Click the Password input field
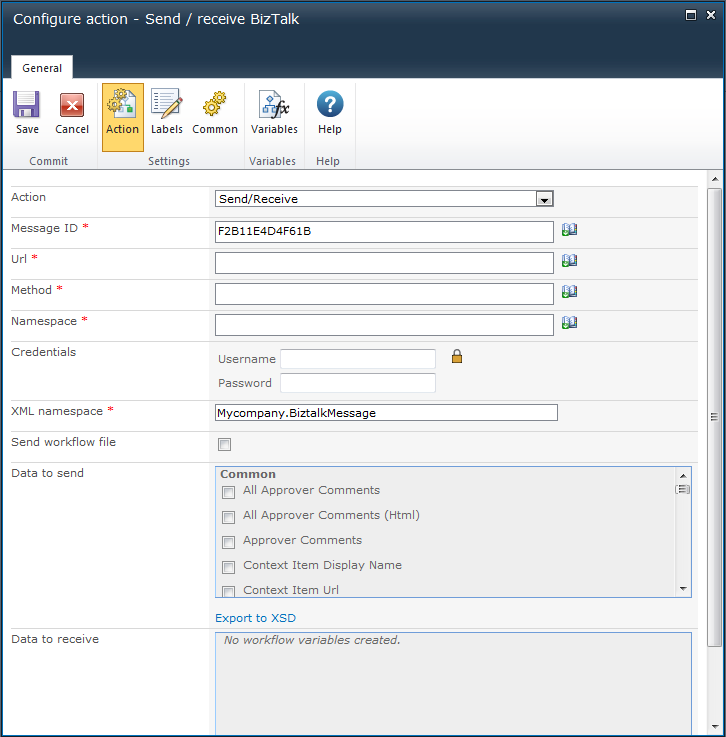726x737 pixels. coord(358,383)
